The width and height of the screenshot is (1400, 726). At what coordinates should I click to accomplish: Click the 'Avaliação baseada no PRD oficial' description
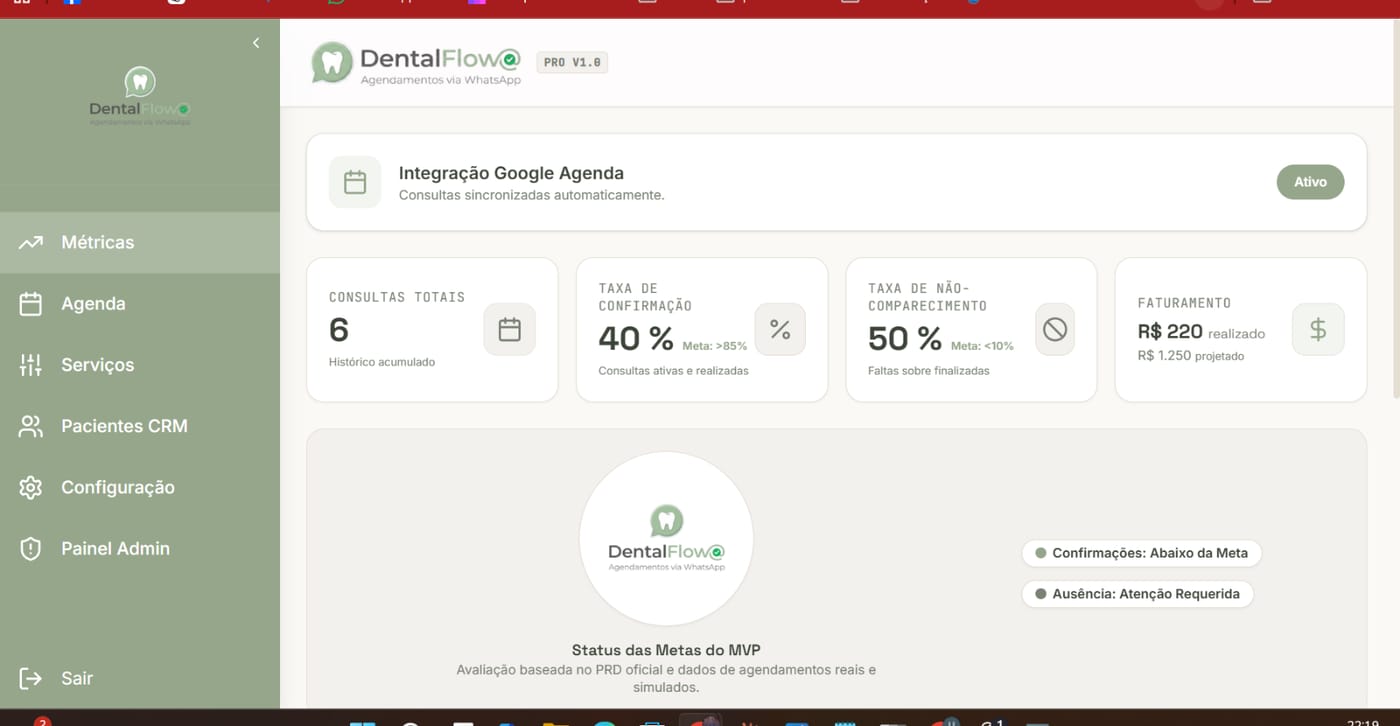[x=666, y=678]
